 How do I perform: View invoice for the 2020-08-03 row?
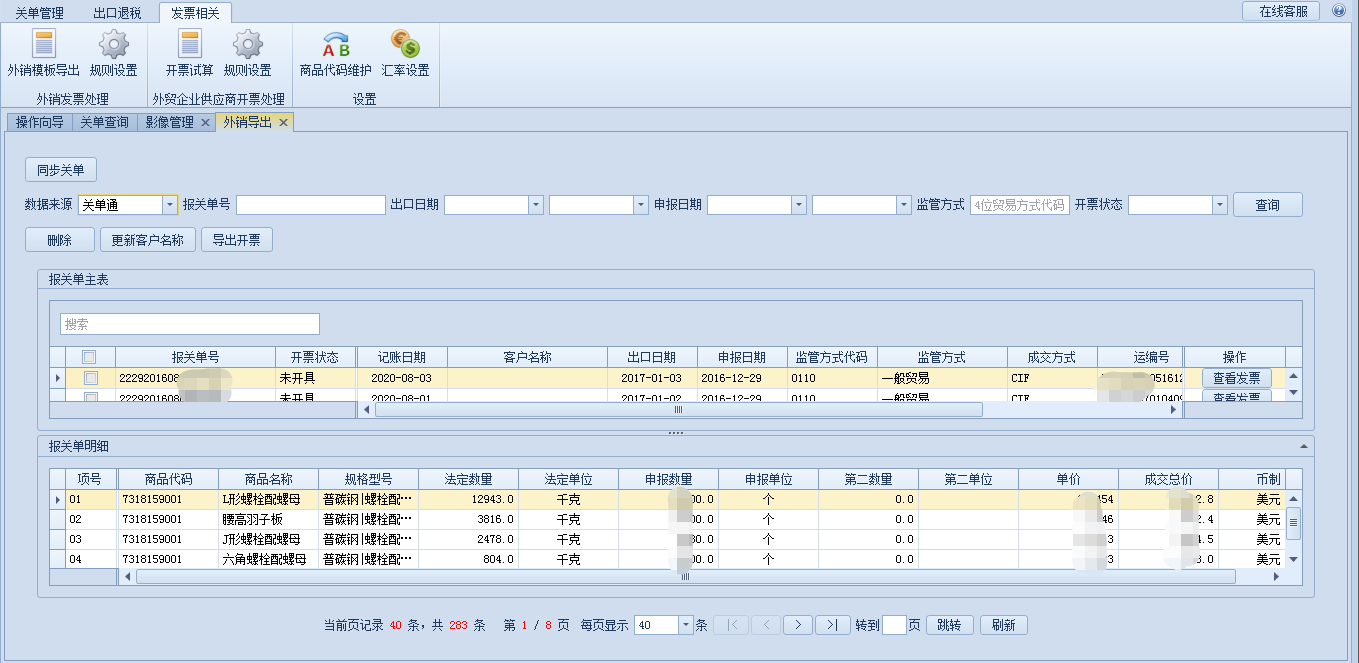click(x=1235, y=378)
